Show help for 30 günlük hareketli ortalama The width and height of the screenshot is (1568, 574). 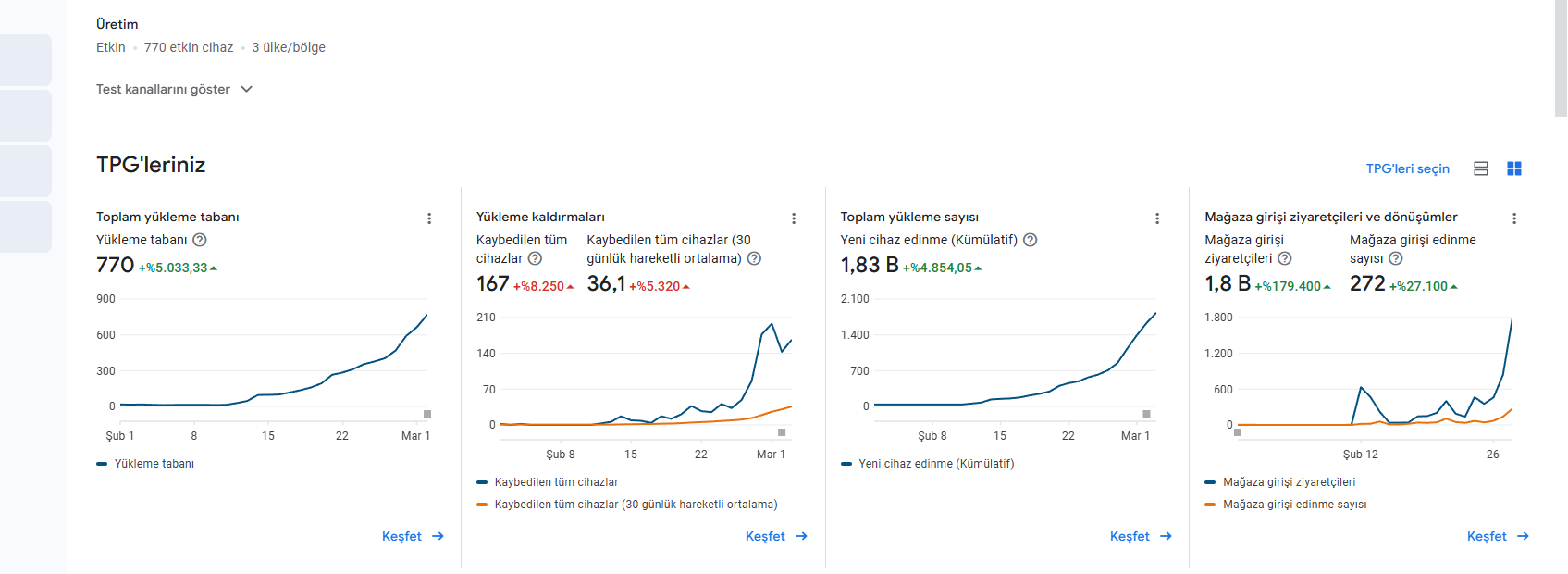pos(754,258)
